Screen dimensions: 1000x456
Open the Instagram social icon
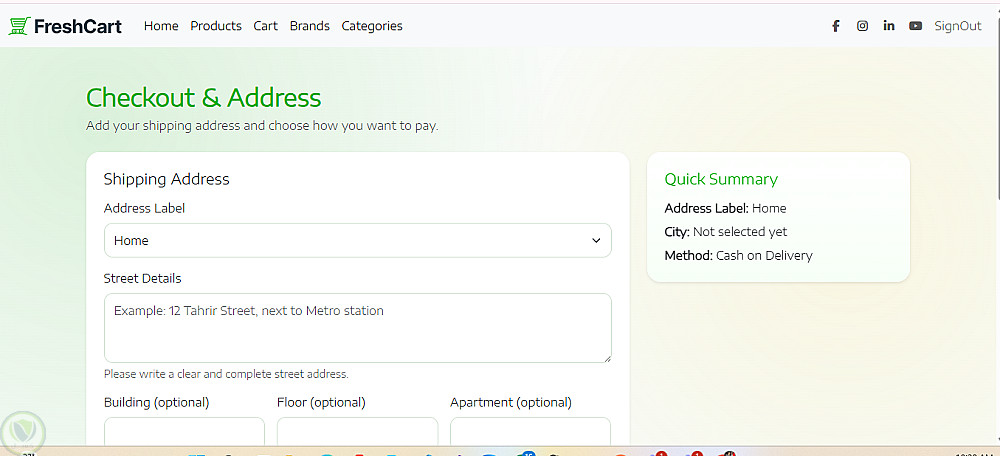(862, 26)
